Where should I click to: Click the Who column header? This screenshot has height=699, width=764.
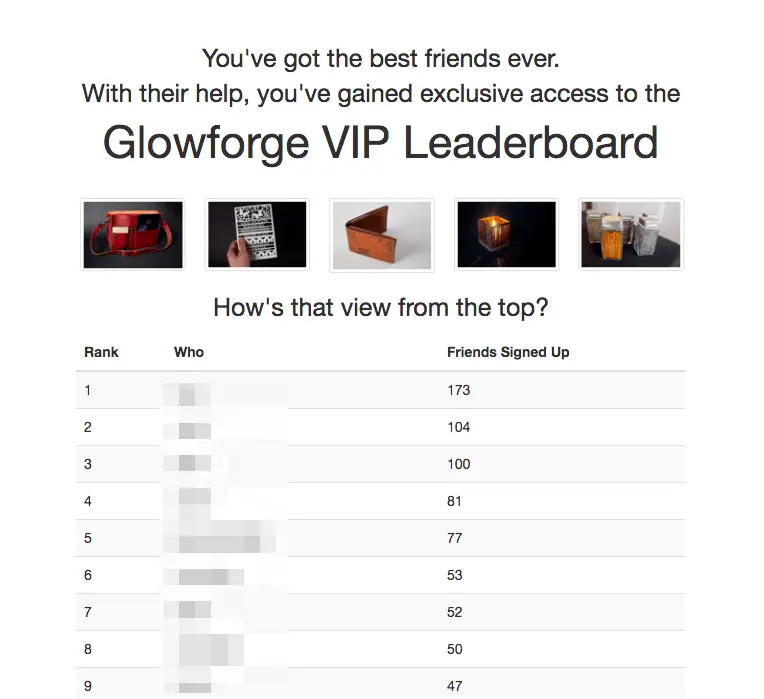189,352
